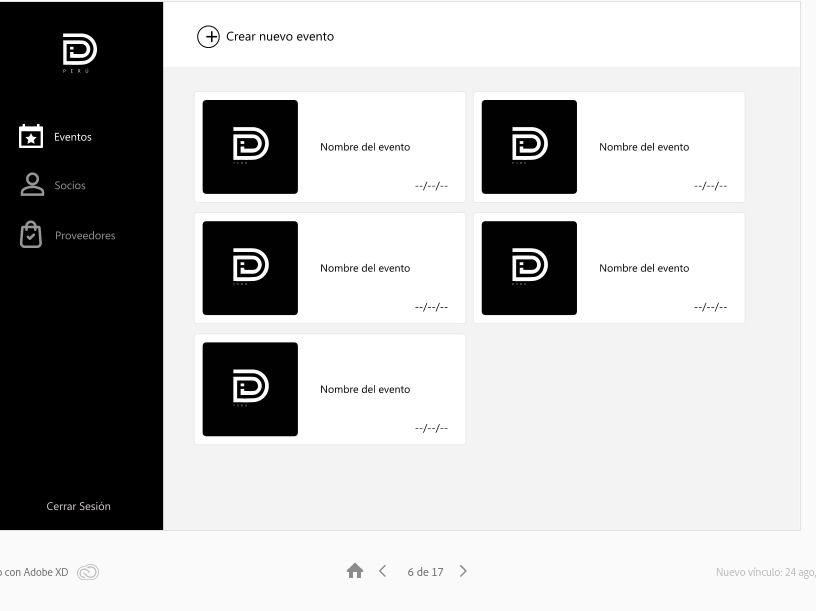The image size is (816, 611).
Task: Open Proveedores via the bag icon
Action: 30,234
